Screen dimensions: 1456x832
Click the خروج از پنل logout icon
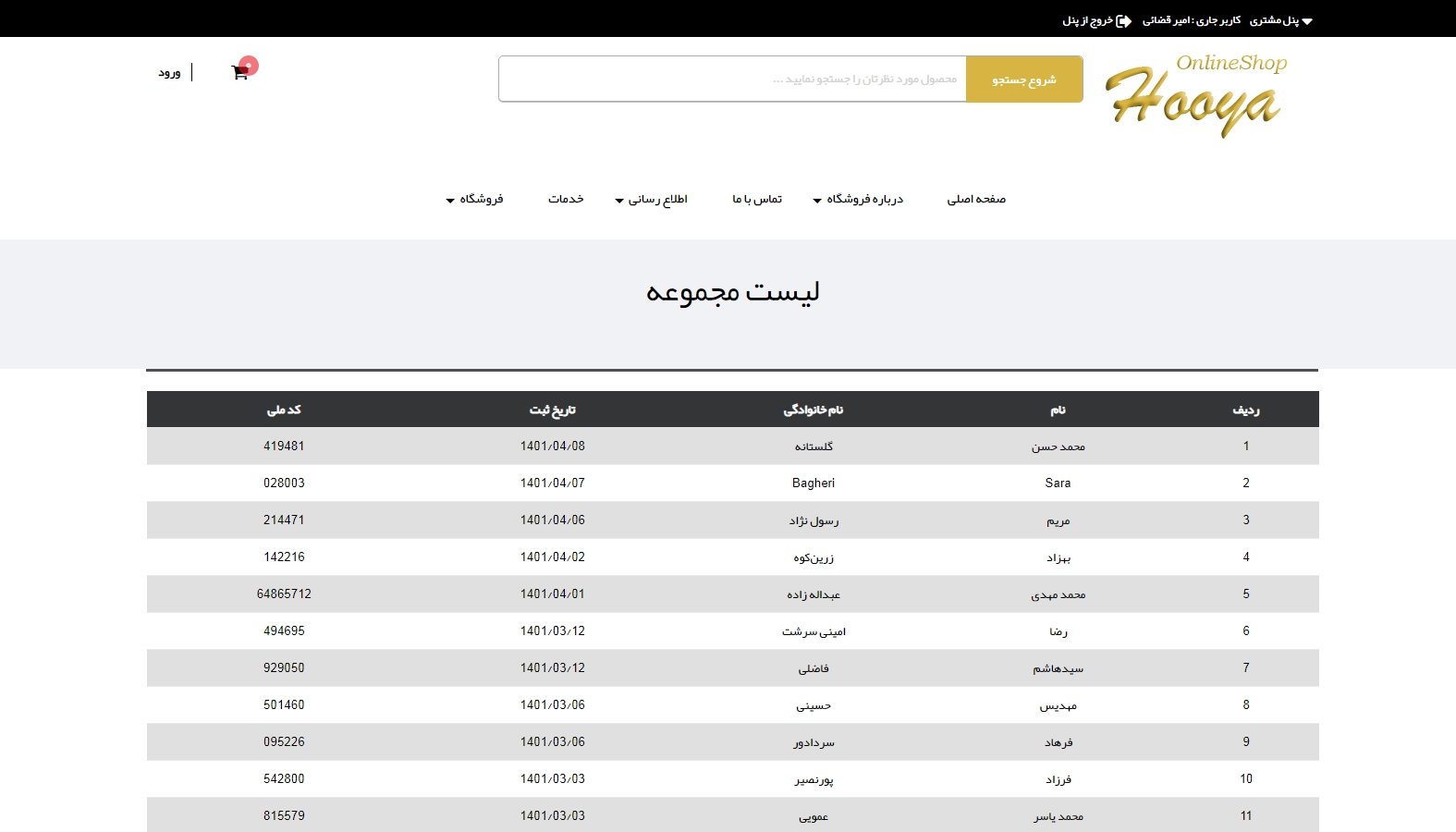pos(1123,20)
